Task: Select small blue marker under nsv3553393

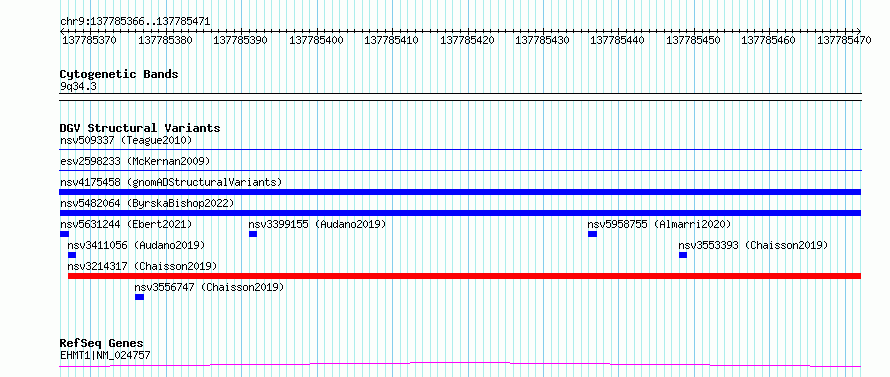Action: [683, 255]
